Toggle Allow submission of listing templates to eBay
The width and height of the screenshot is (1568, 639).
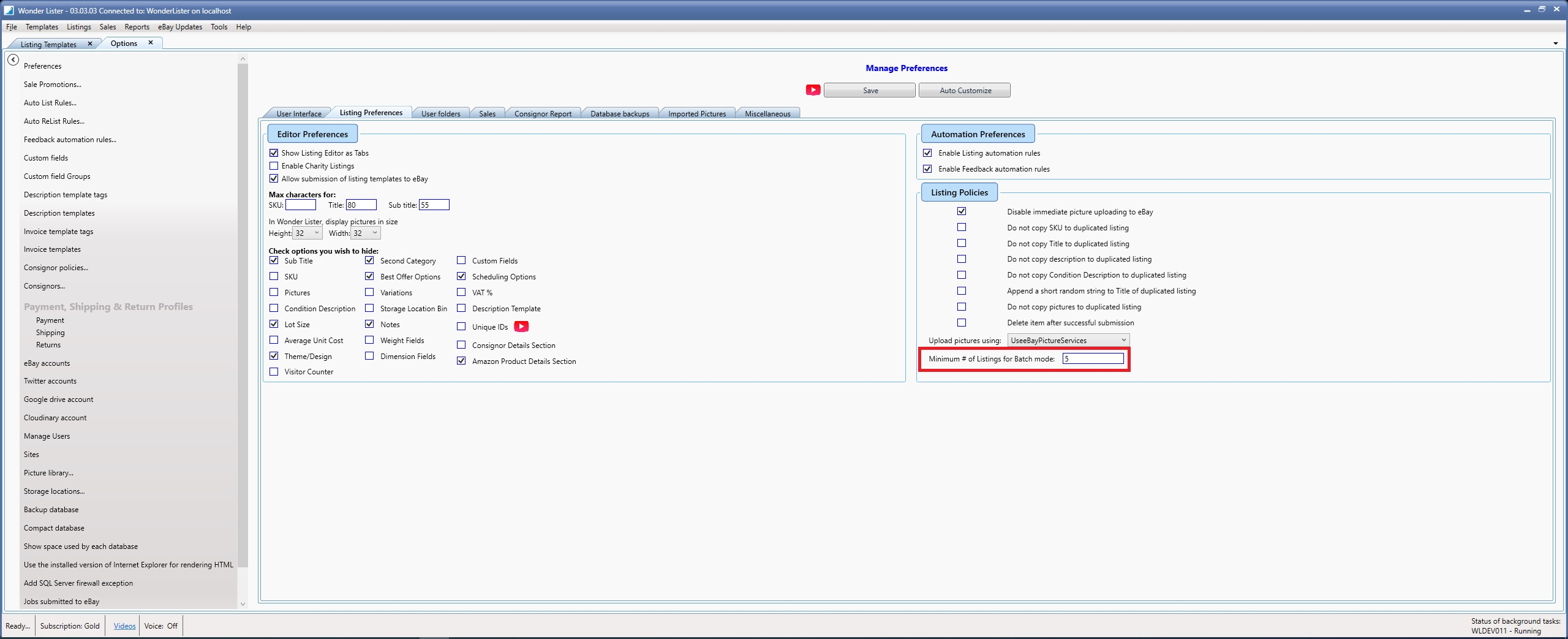274,179
